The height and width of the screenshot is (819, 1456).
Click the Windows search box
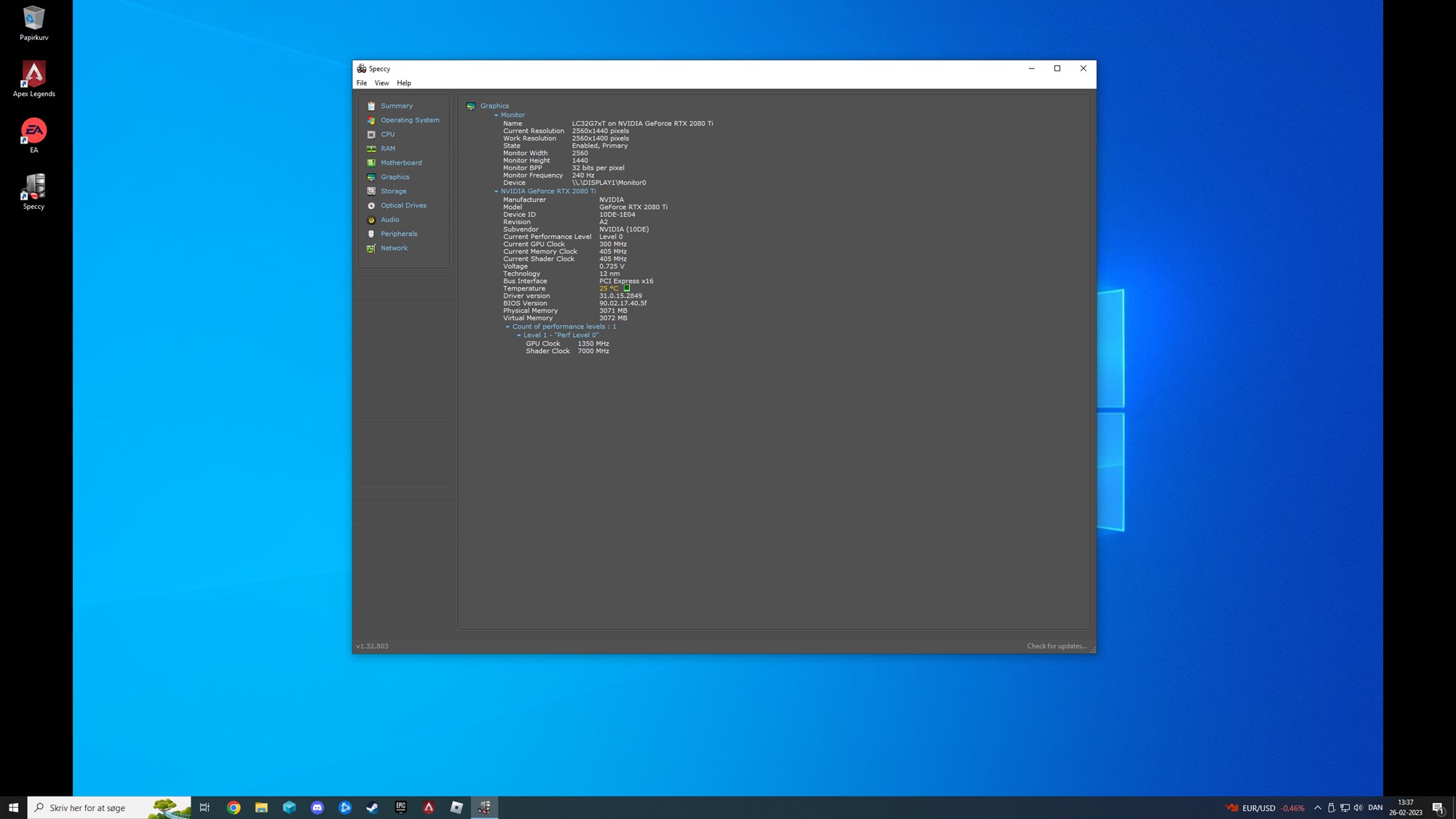click(109, 807)
